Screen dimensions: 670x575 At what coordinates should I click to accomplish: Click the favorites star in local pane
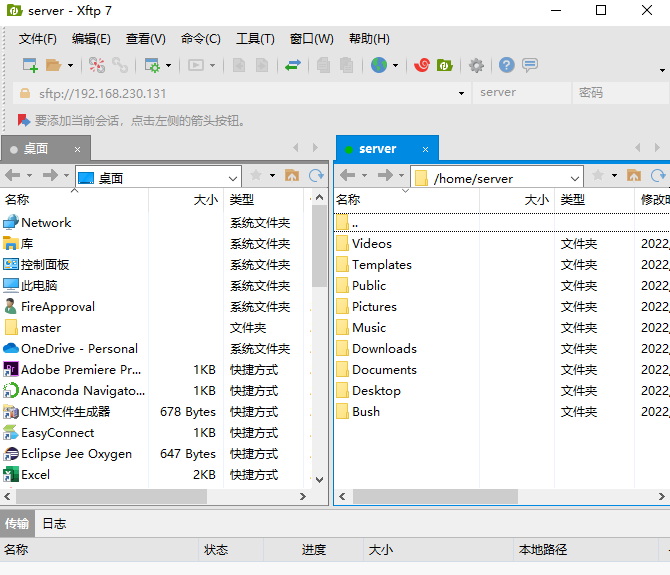click(256, 175)
